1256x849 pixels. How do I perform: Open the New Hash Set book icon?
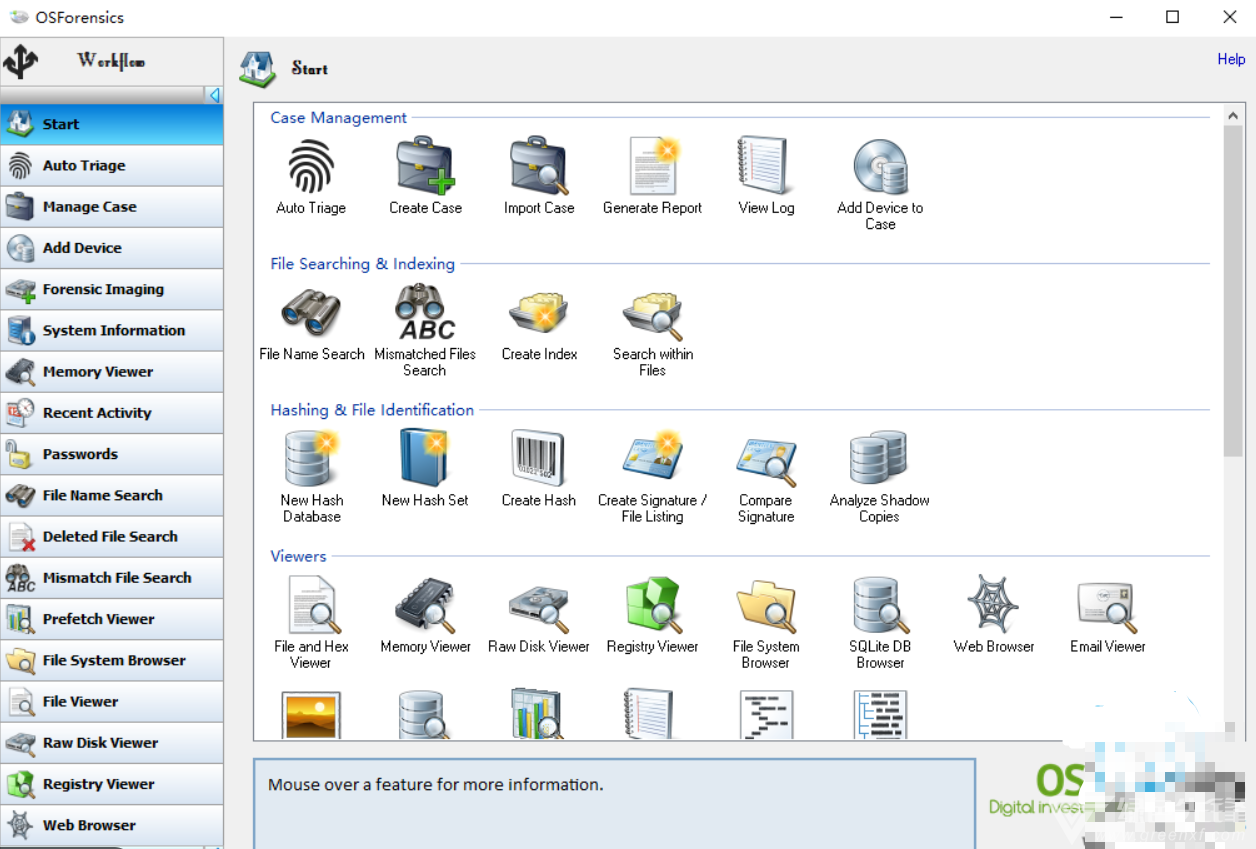[425, 458]
